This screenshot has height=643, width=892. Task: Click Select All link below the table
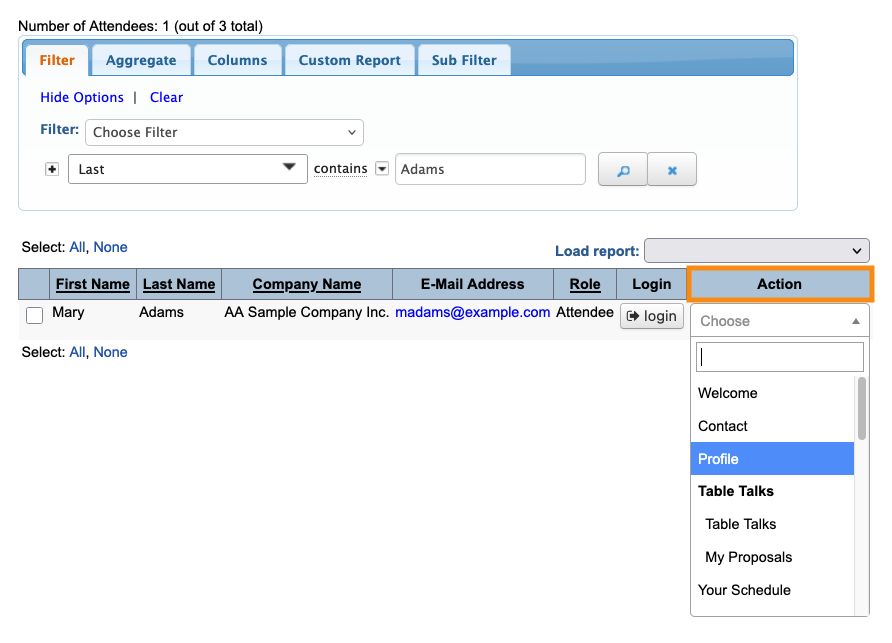(77, 352)
